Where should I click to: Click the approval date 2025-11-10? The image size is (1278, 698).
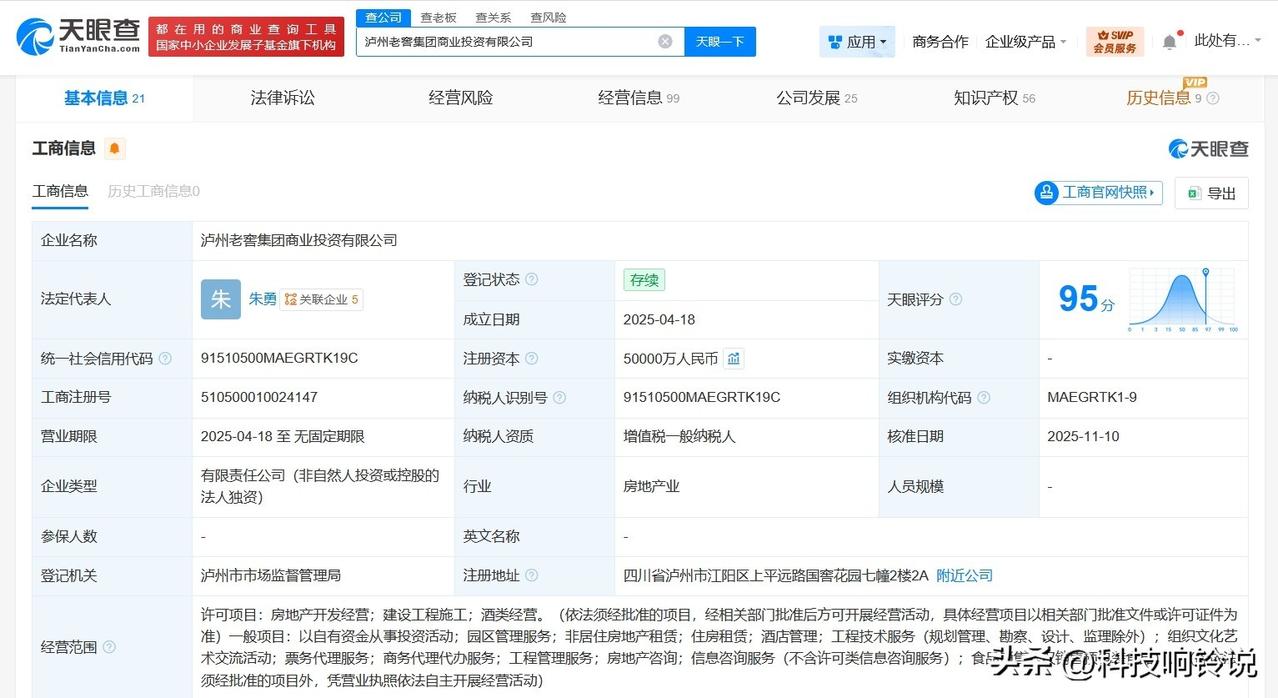point(1084,436)
